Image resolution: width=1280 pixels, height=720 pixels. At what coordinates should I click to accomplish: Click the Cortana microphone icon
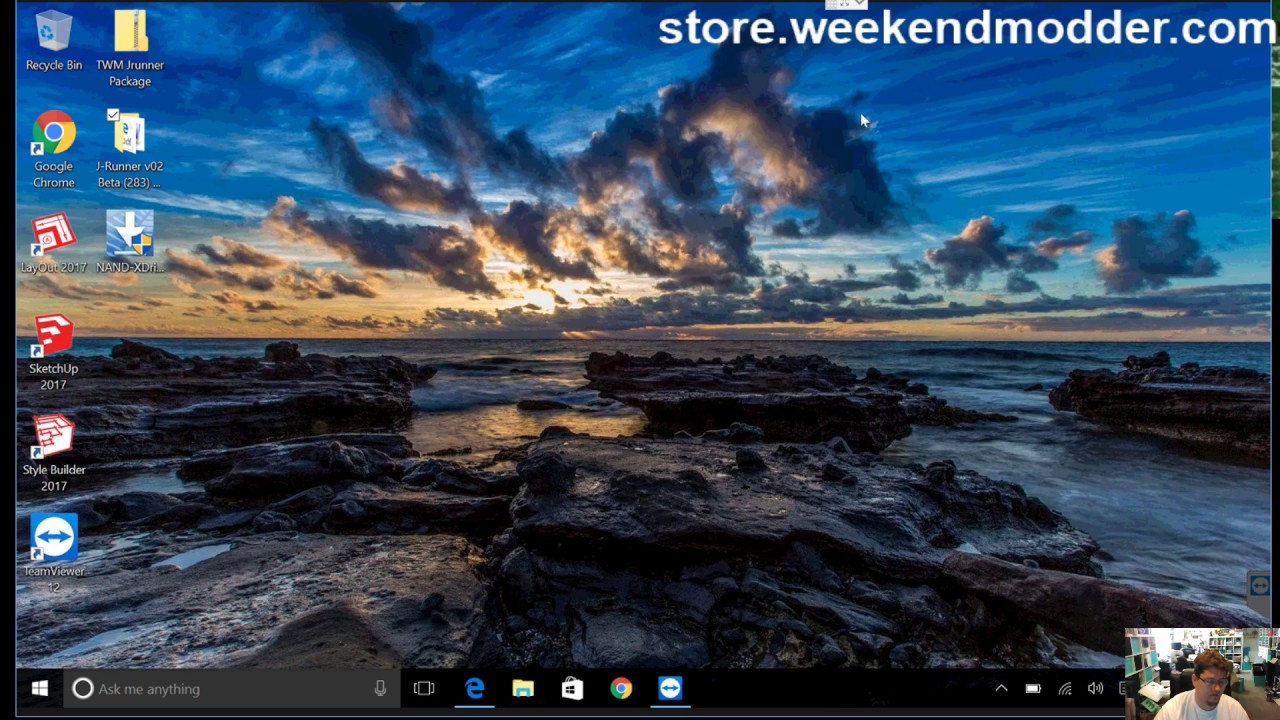(x=380, y=689)
